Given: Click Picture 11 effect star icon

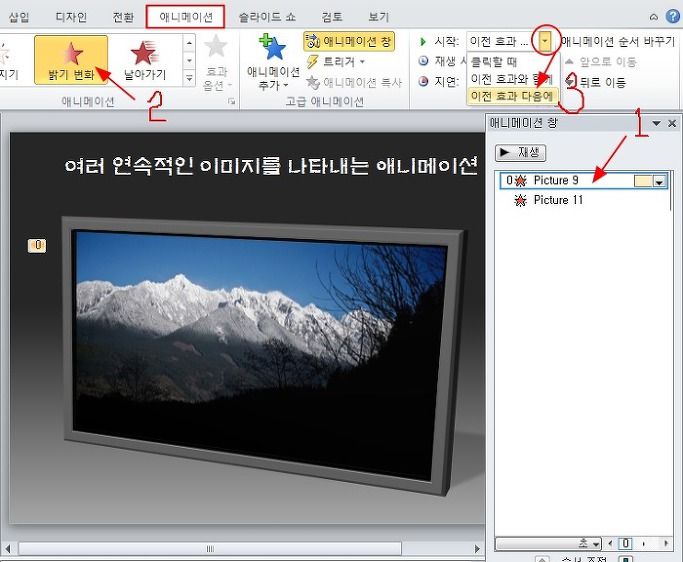Looking at the screenshot, I should (x=521, y=200).
